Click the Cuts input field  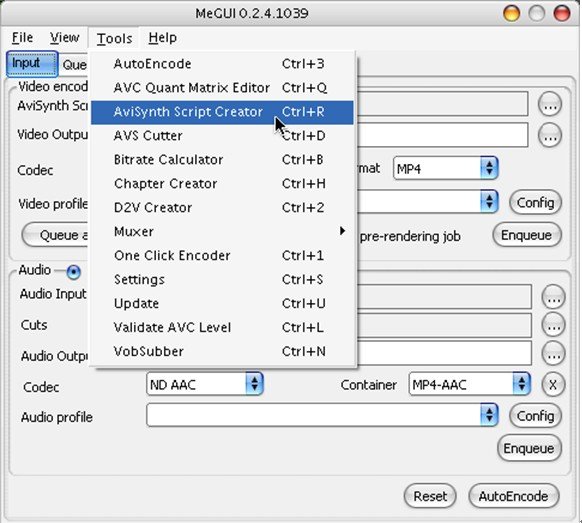click(444, 325)
